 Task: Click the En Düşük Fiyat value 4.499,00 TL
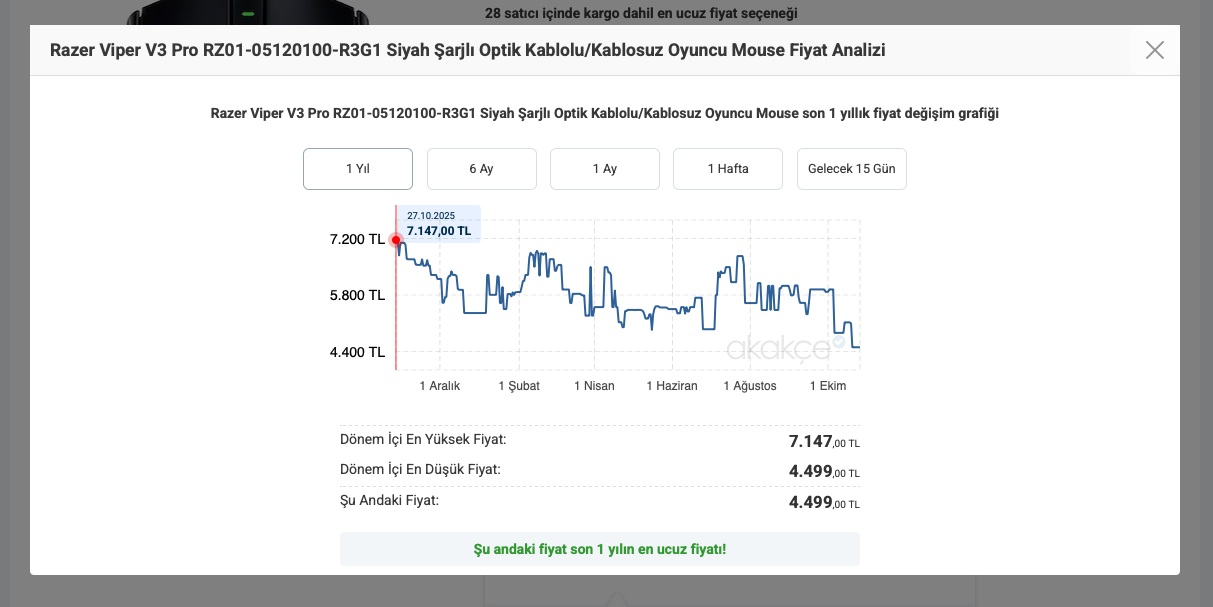(x=824, y=472)
